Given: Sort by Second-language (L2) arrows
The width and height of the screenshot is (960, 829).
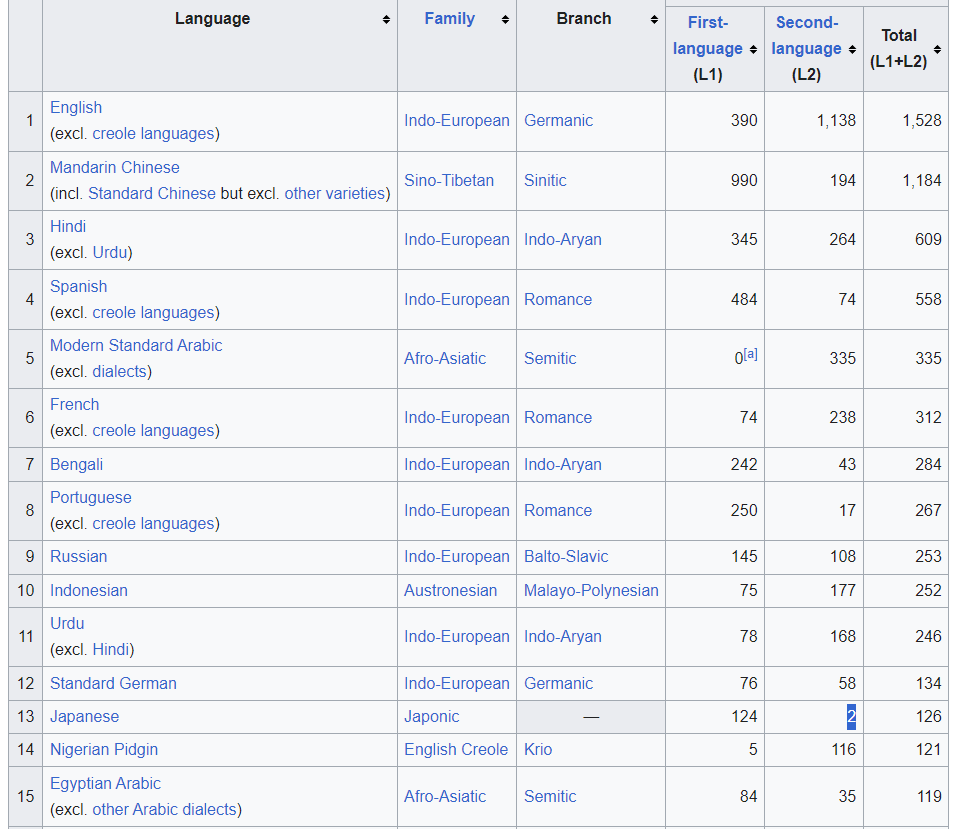Looking at the screenshot, I should 852,50.
